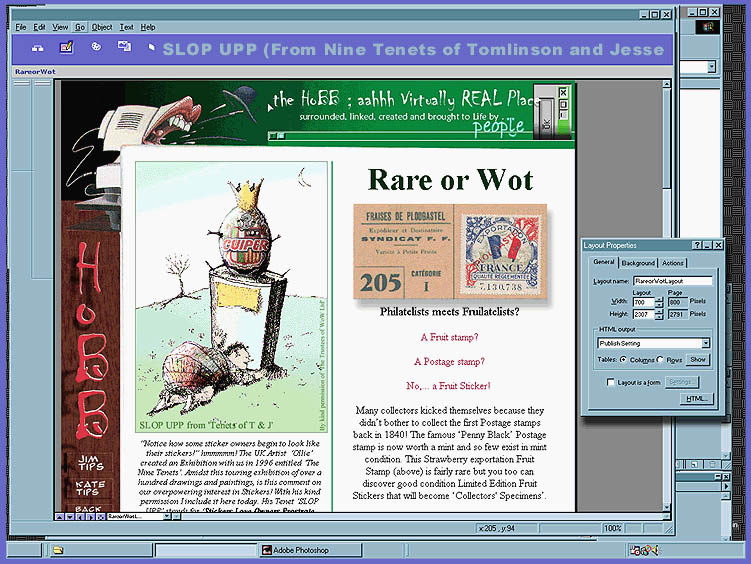Click the Rare or Wot heading text
The width and height of the screenshot is (751, 564).
click(450, 180)
